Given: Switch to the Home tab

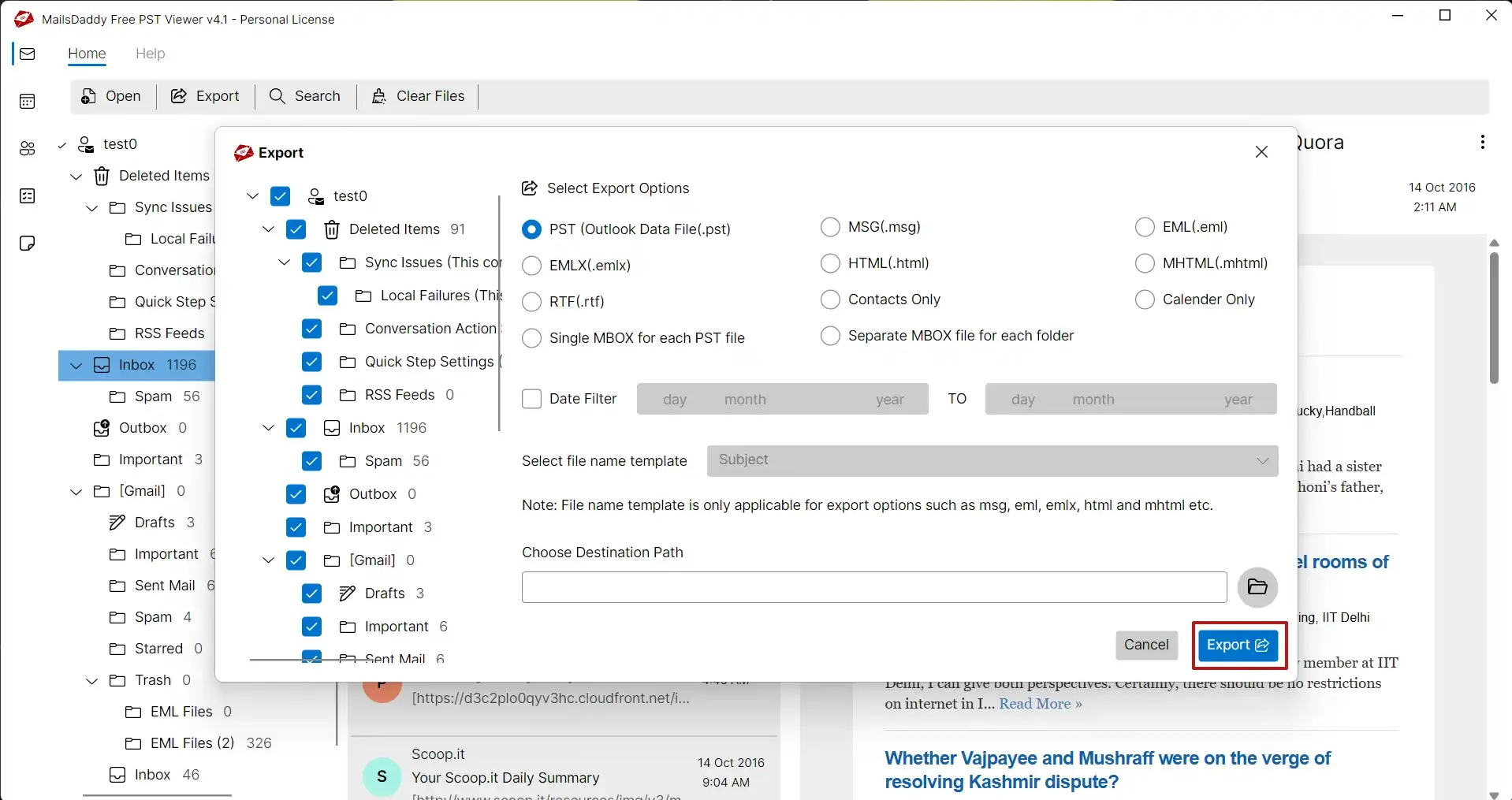Looking at the screenshot, I should (87, 54).
